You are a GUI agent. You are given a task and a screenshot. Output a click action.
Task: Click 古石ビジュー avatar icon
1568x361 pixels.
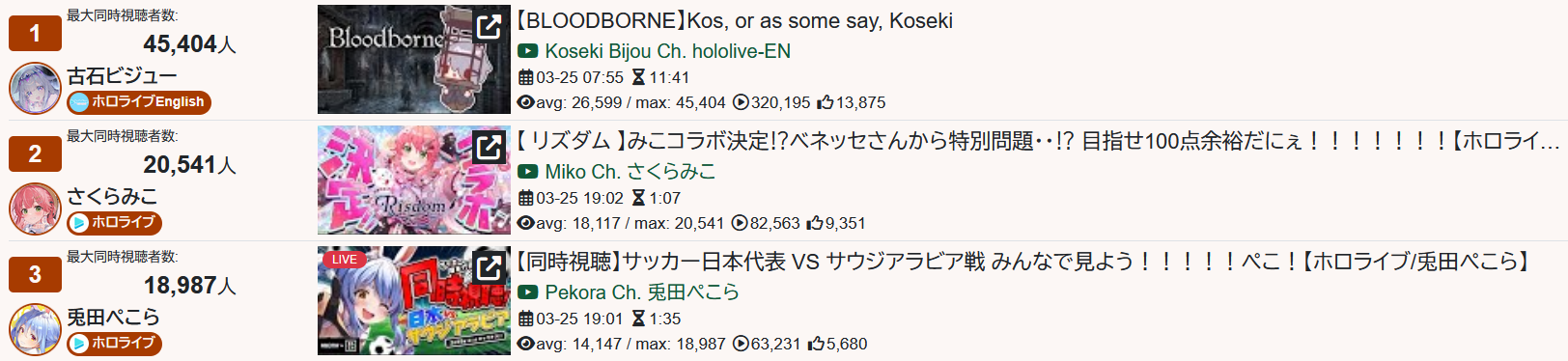[35, 88]
